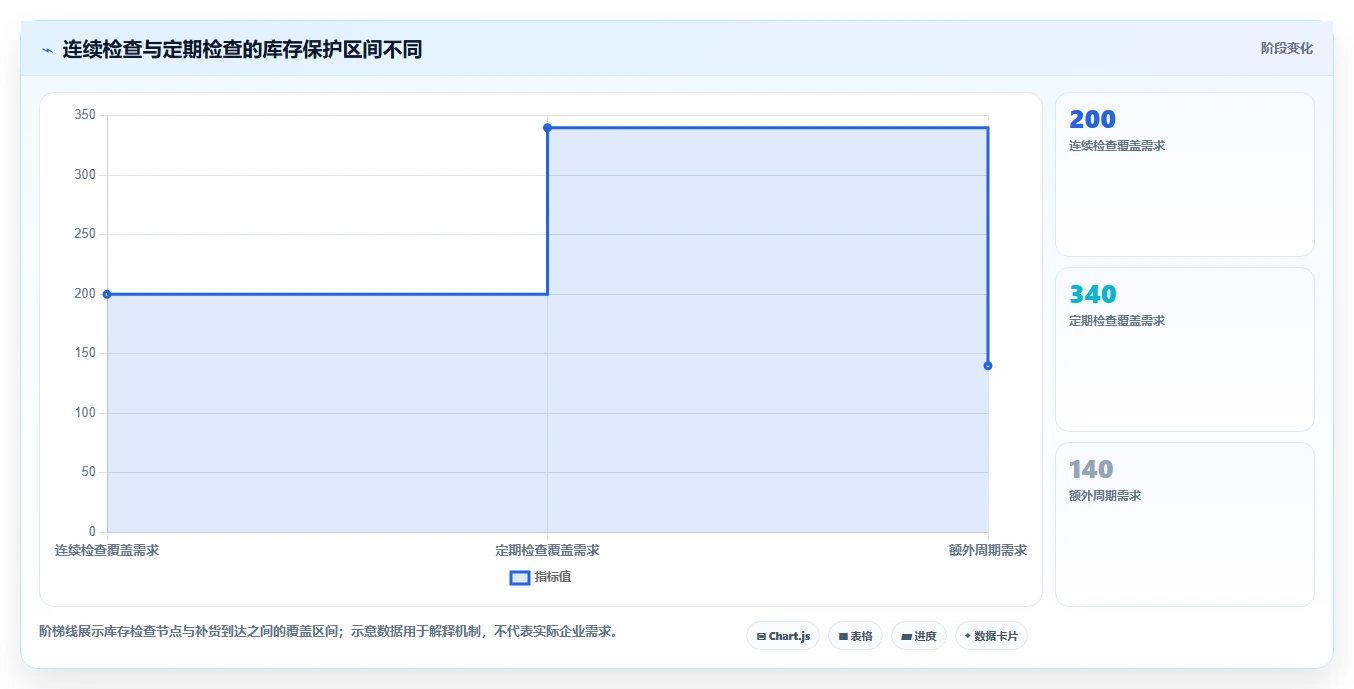Select the 进度 tag
Viewport: 1354px width, 689px height.
(918, 636)
